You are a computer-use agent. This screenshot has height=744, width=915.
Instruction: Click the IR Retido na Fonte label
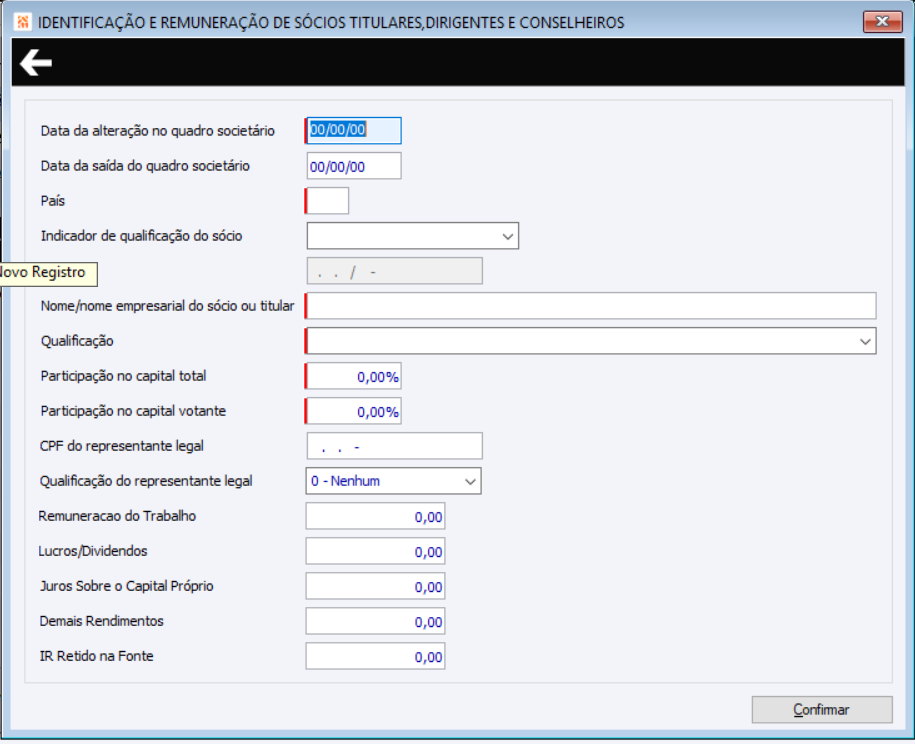point(96,656)
